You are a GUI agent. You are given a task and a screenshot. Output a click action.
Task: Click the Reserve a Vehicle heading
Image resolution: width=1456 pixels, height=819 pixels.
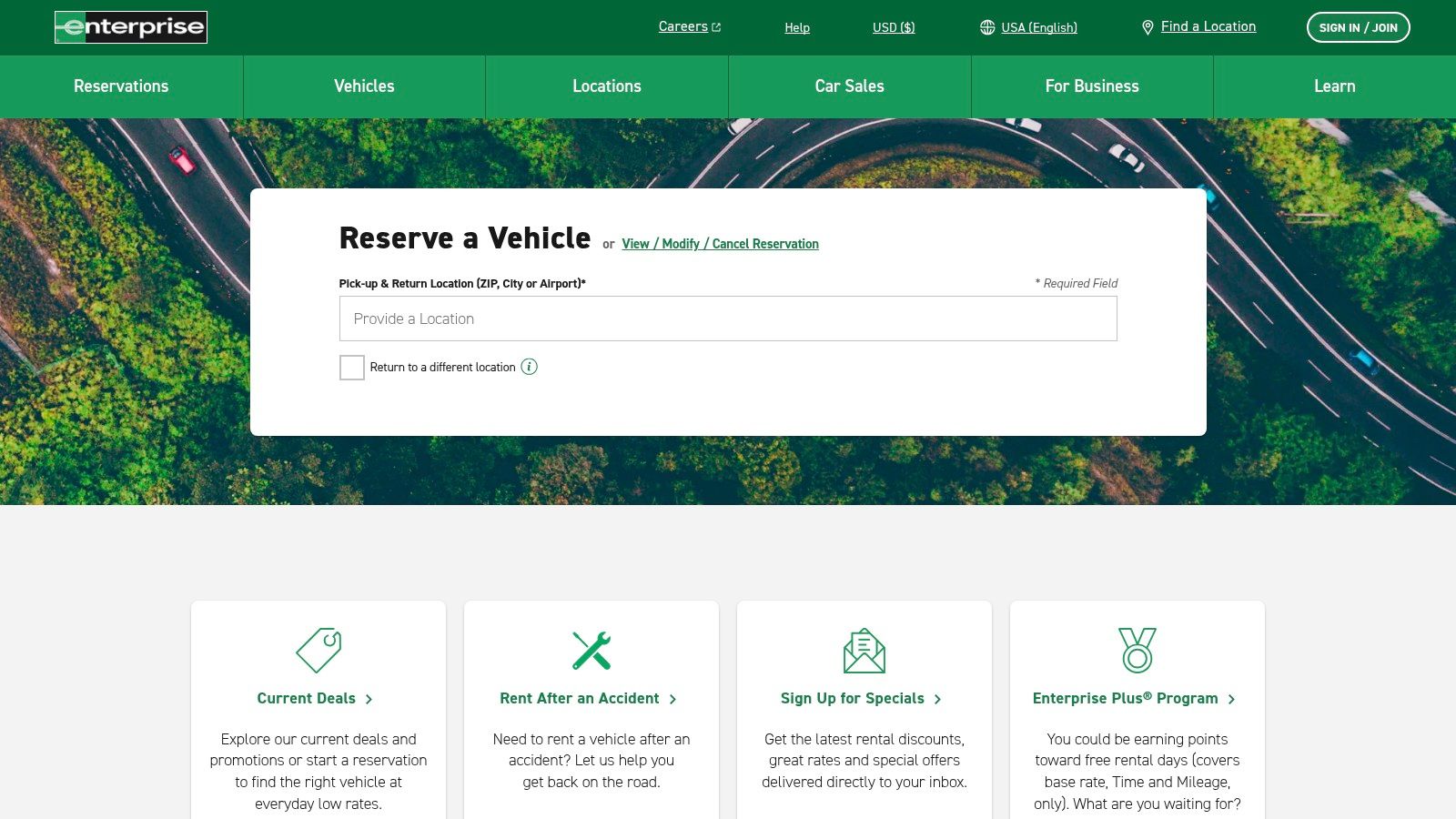(465, 238)
